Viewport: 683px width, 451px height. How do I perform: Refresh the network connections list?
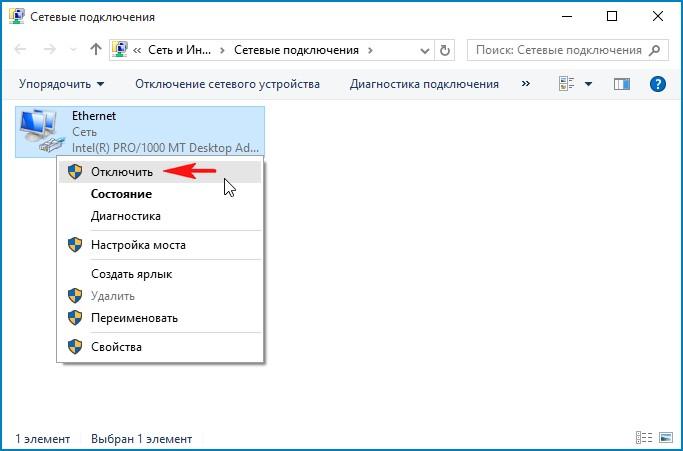(x=444, y=50)
